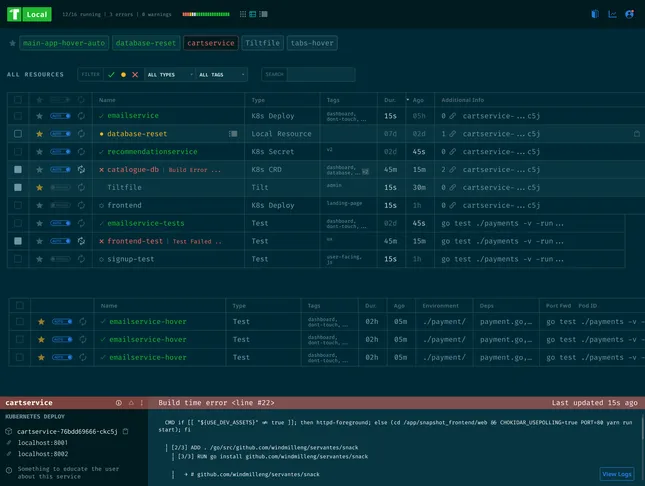Viewport: 645px width, 486px height.
Task: Open localhost:8001 link
Action: (x=43, y=443)
